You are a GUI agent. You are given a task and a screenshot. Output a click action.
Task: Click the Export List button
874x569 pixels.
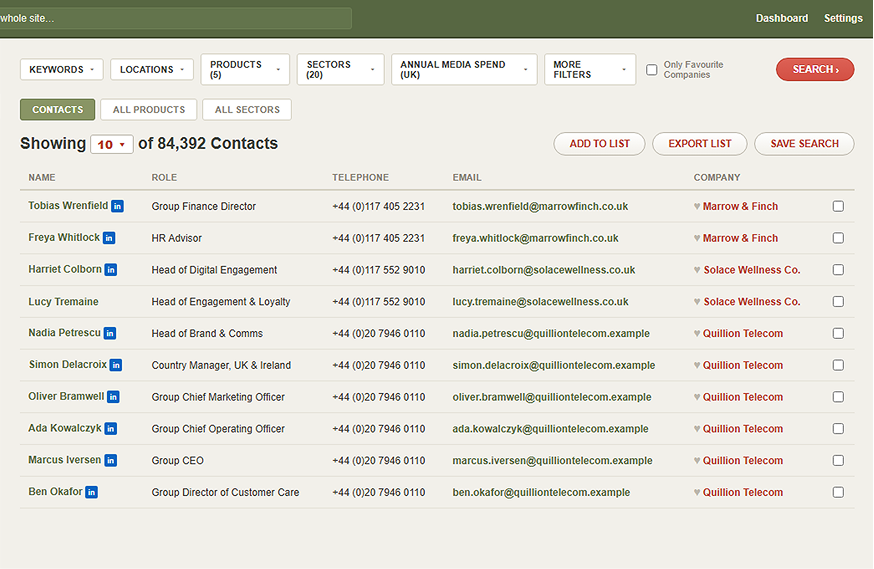point(700,144)
